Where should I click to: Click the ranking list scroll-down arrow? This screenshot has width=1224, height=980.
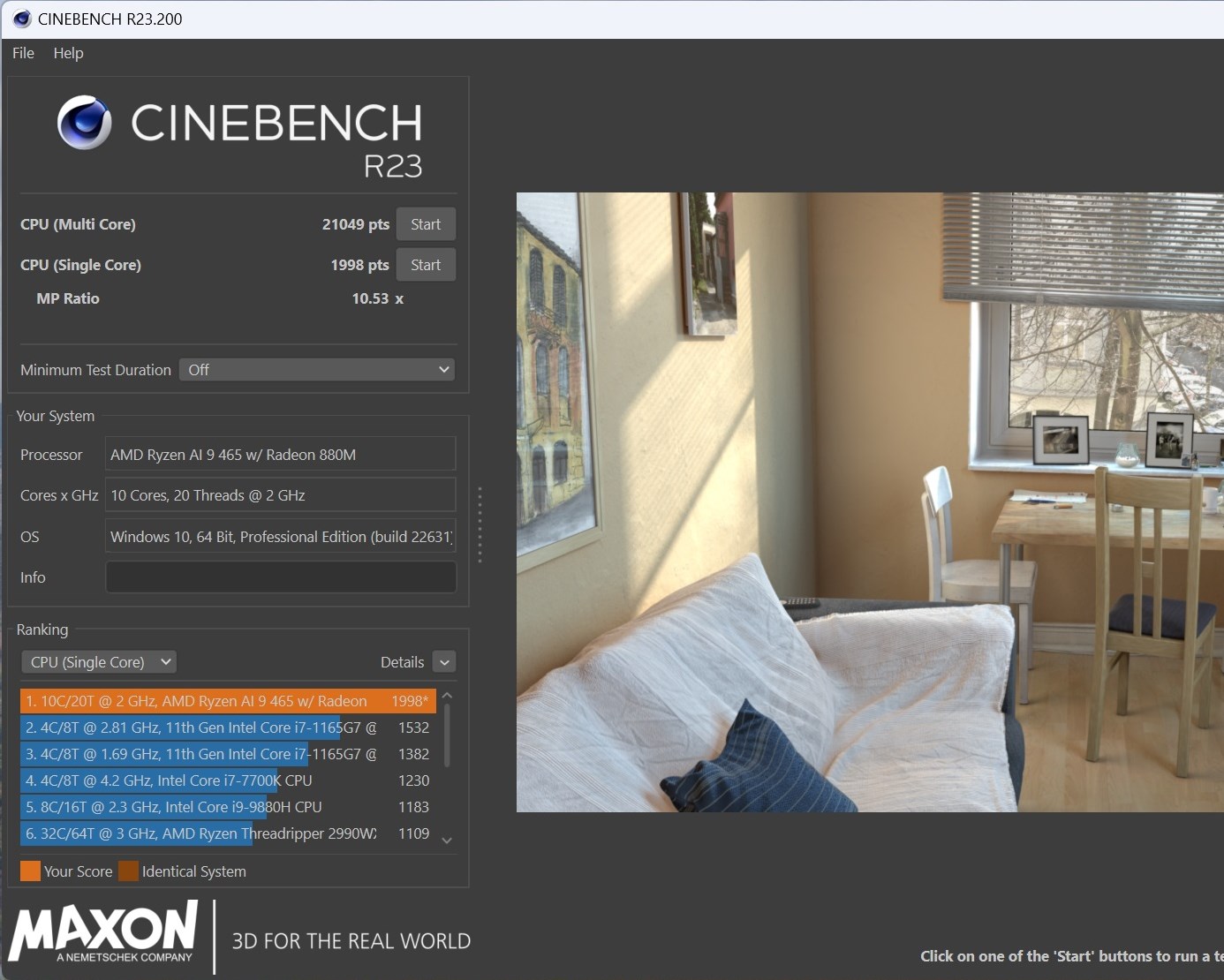pos(447,841)
